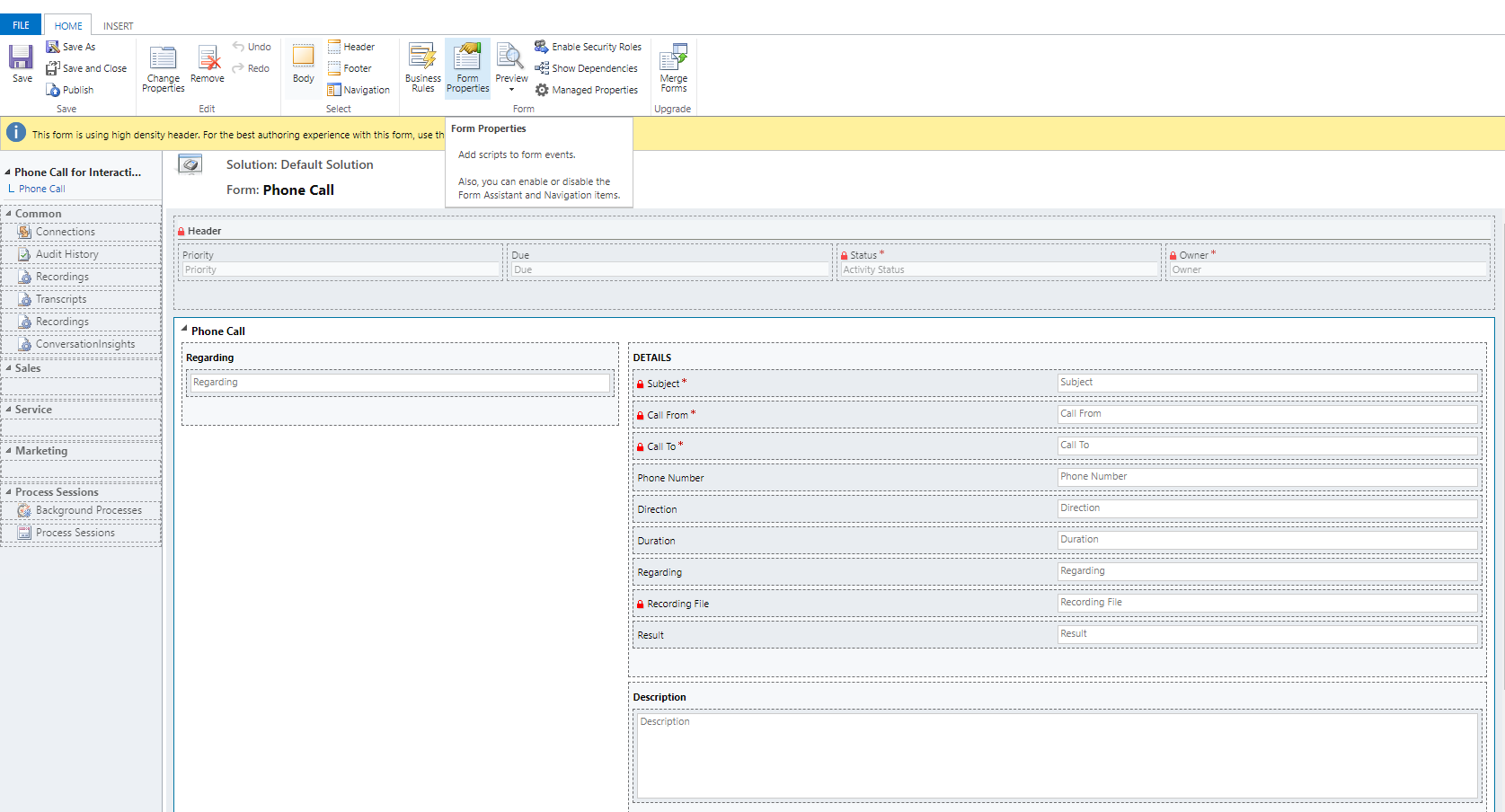1505x812 pixels.
Task: Click the Save icon in ribbon
Action: (22, 63)
